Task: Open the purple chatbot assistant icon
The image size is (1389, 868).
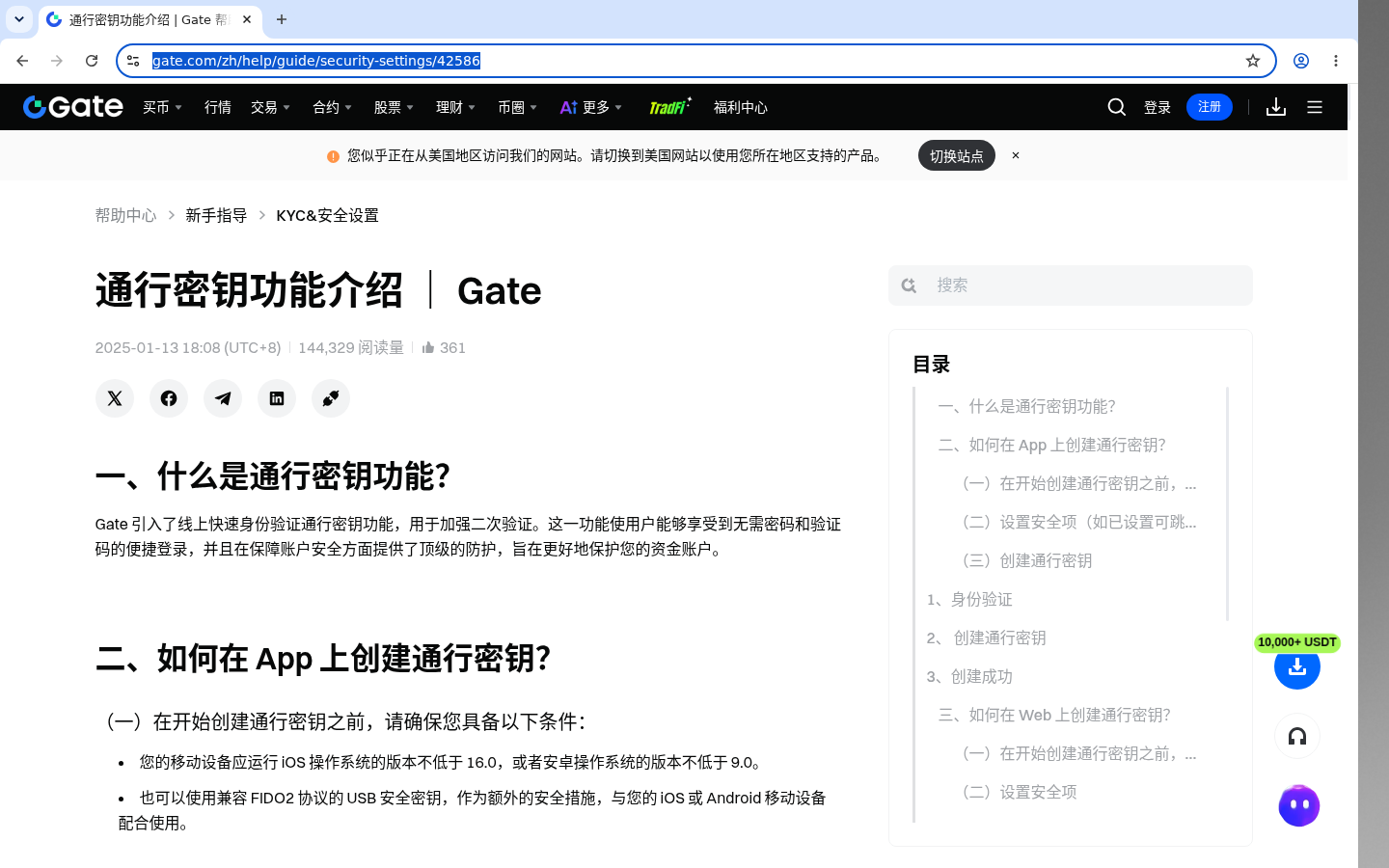Action: coord(1298,805)
